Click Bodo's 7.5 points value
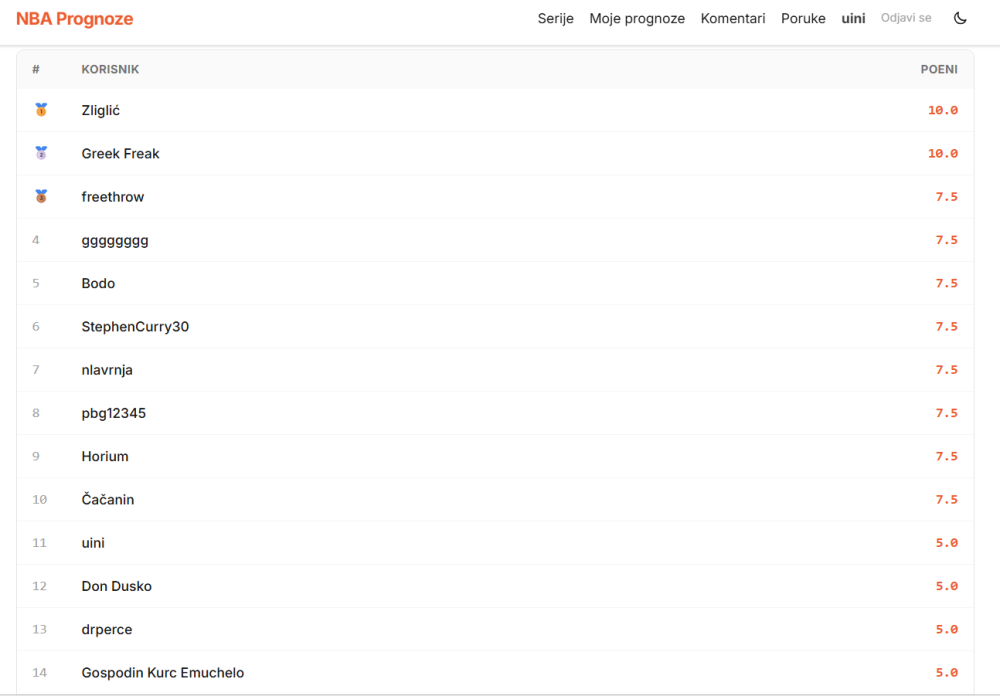 pyautogui.click(x=946, y=283)
